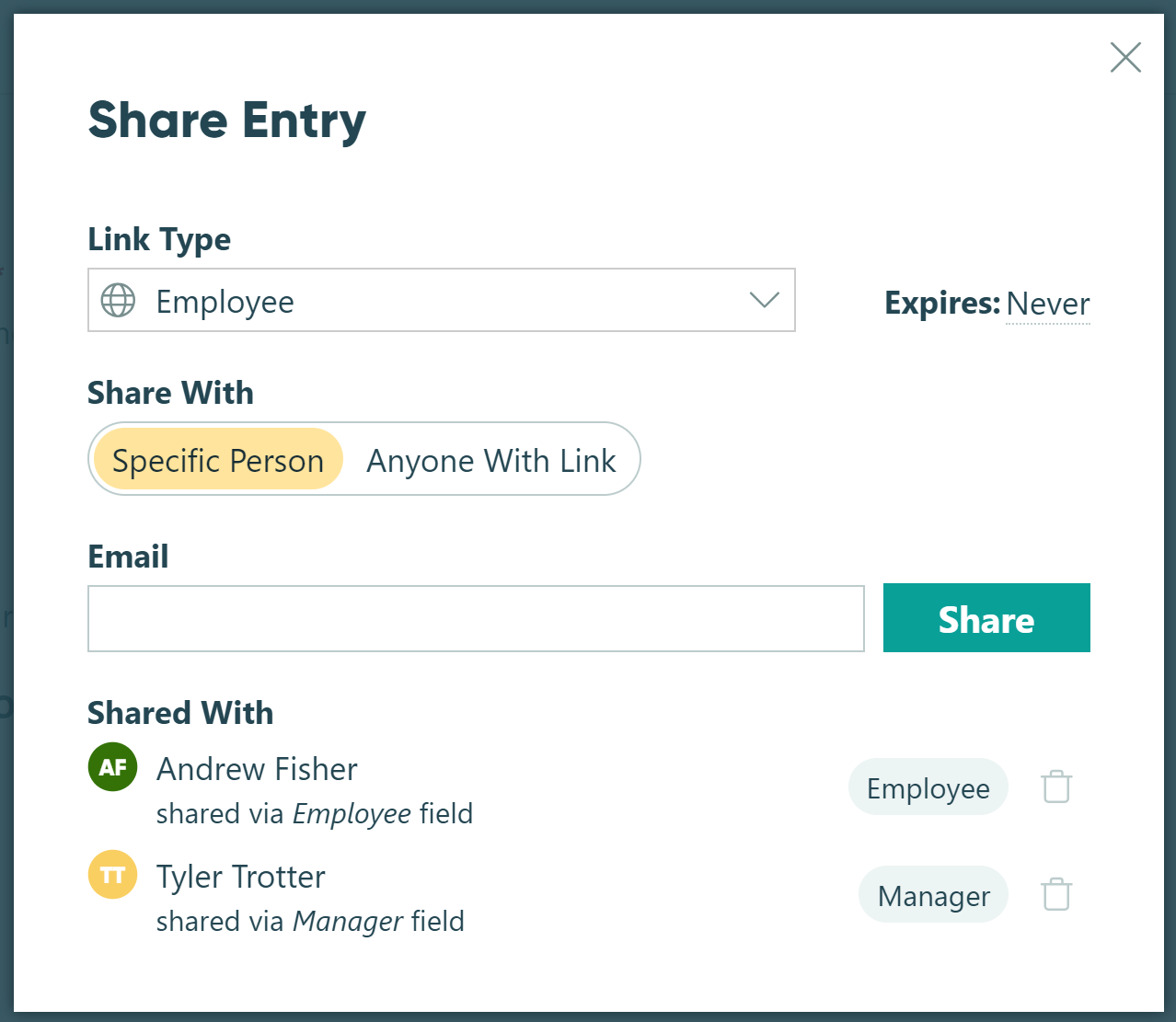
Task: Click the Employee role badge for Andrew Fisher
Action: [x=928, y=787]
